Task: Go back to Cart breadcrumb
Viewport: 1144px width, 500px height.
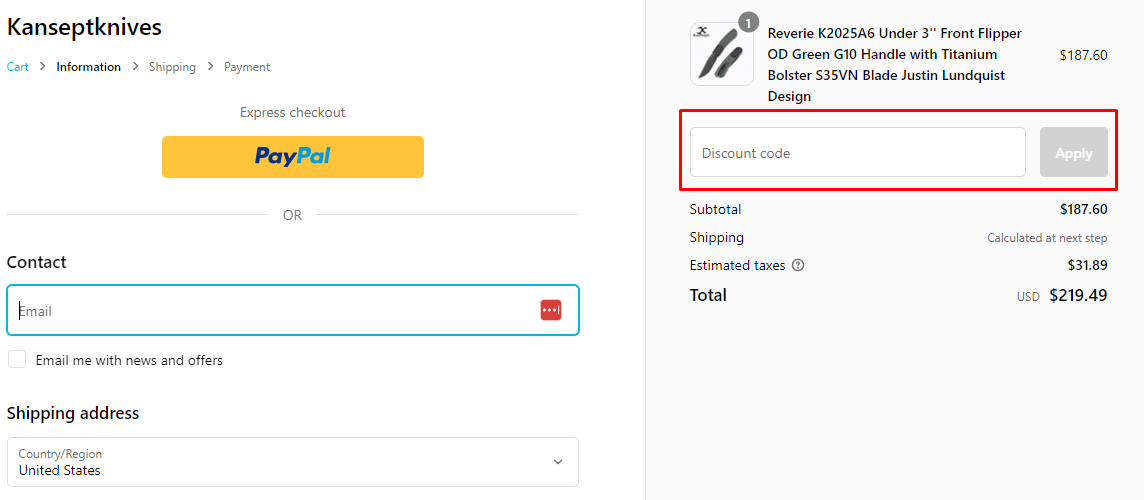Action: click(x=18, y=67)
